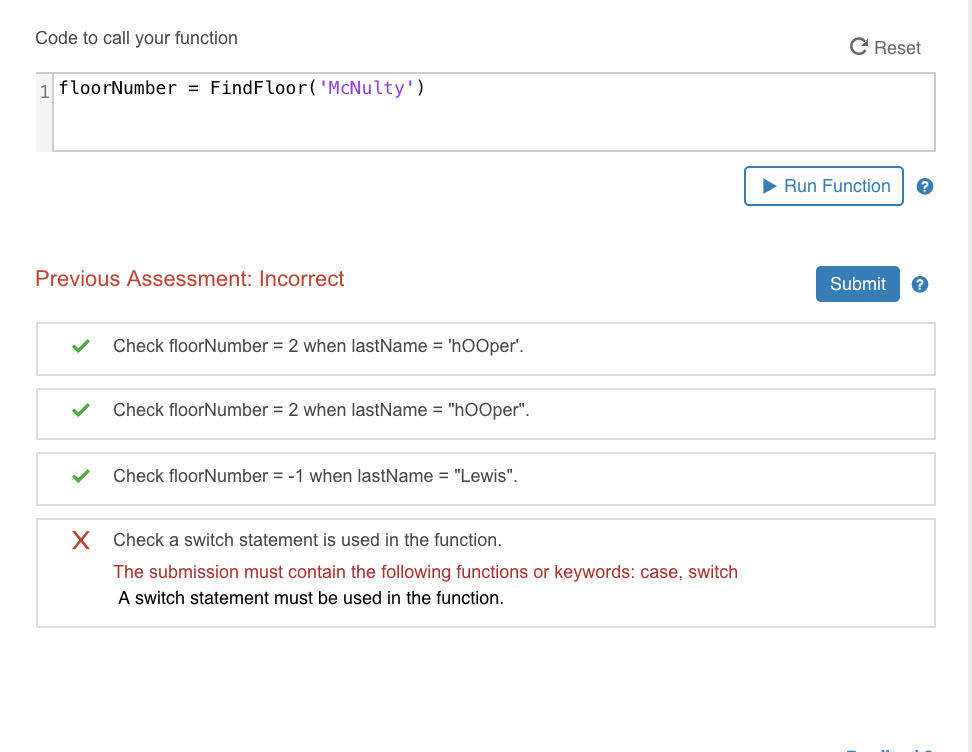
Task: Select test row text for double-quoted "hOOper"
Action: tap(320, 410)
